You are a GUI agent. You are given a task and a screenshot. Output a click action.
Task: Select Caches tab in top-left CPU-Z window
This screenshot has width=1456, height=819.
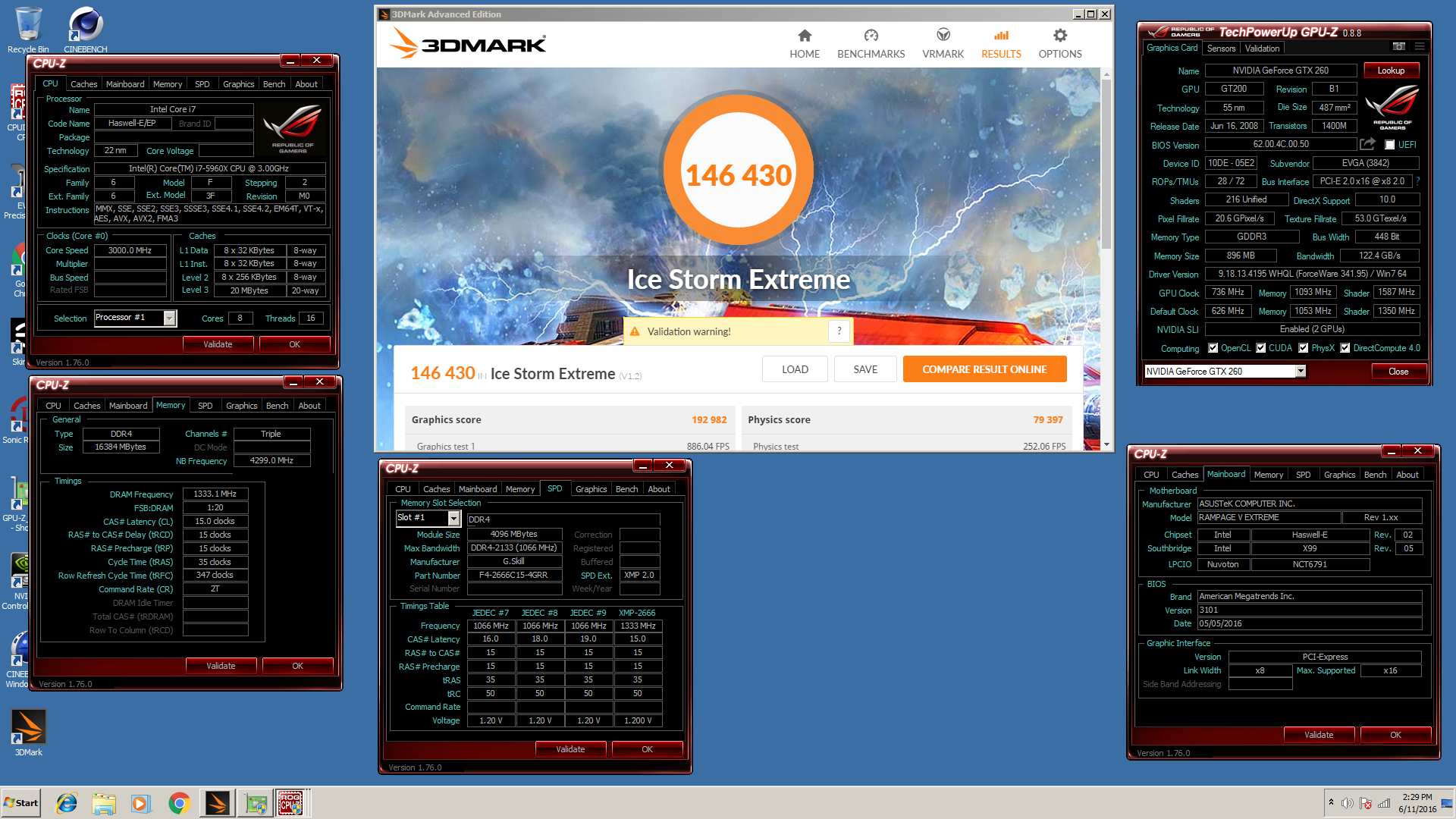[83, 84]
